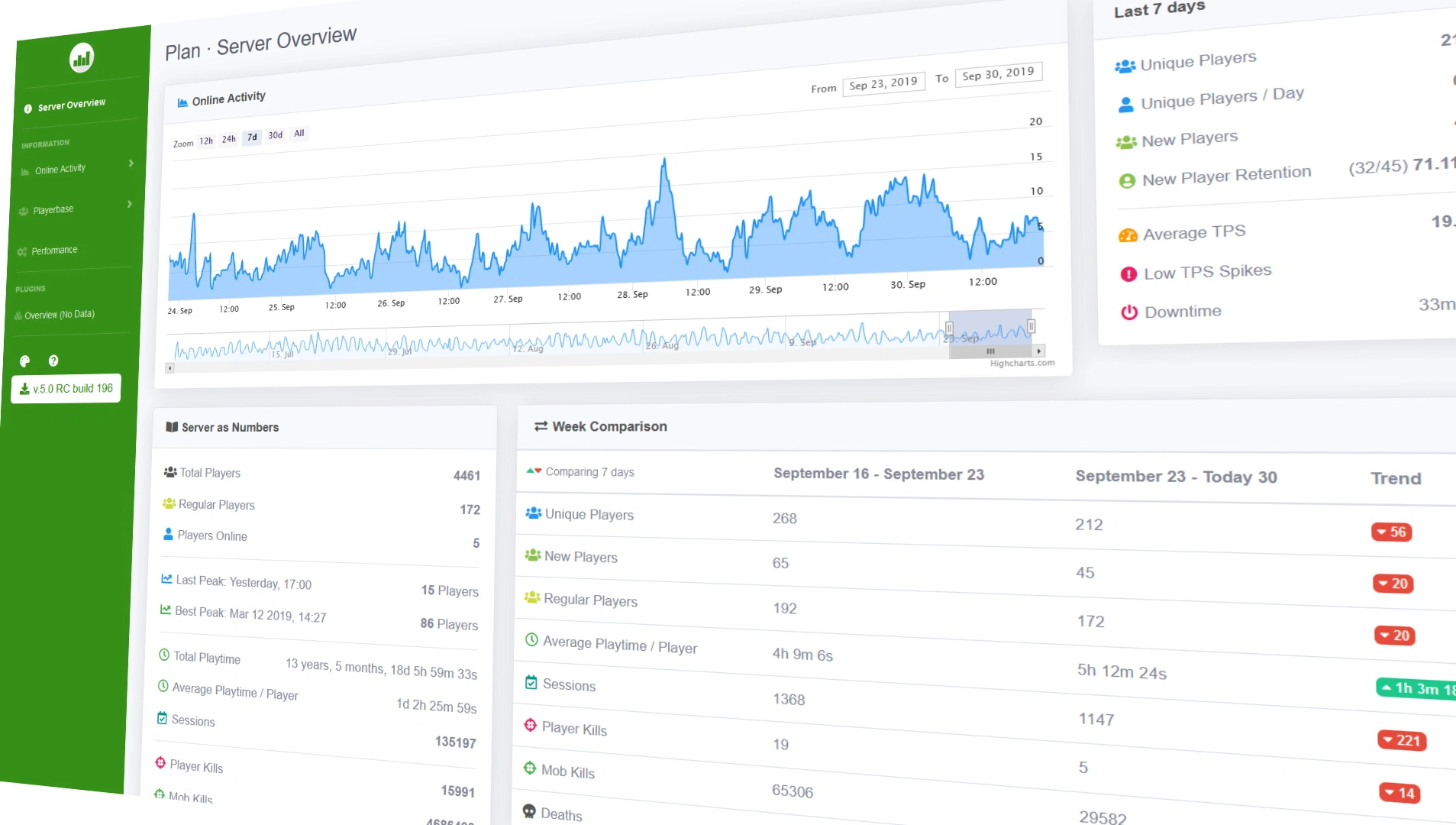Image resolution: width=1456 pixels, height=825 pixels.
Task: Open the help question mark icon
Action: 53,361
